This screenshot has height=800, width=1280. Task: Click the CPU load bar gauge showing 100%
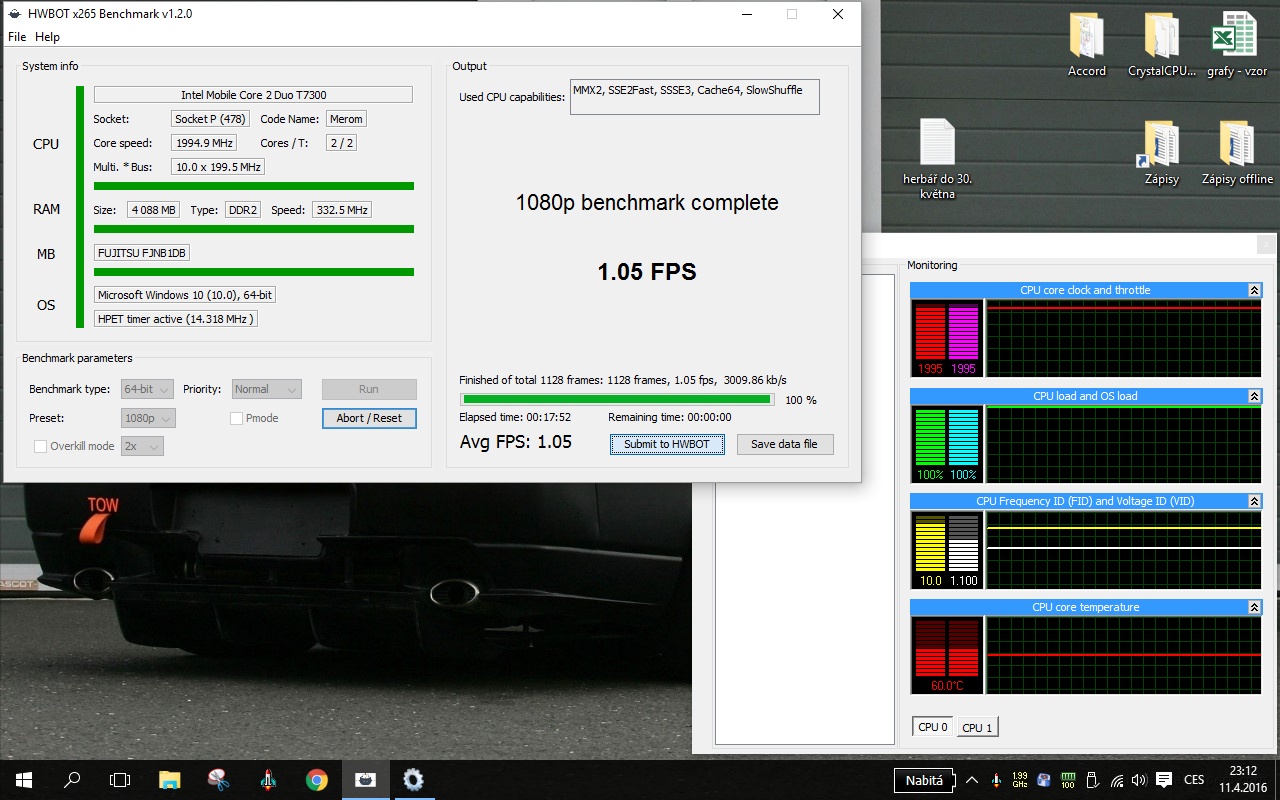(x=930, y=444)
